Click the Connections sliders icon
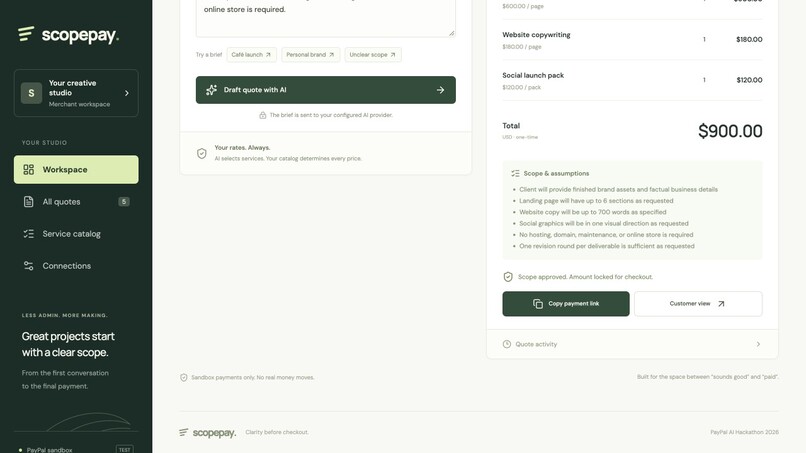 [x=29, y=266]
